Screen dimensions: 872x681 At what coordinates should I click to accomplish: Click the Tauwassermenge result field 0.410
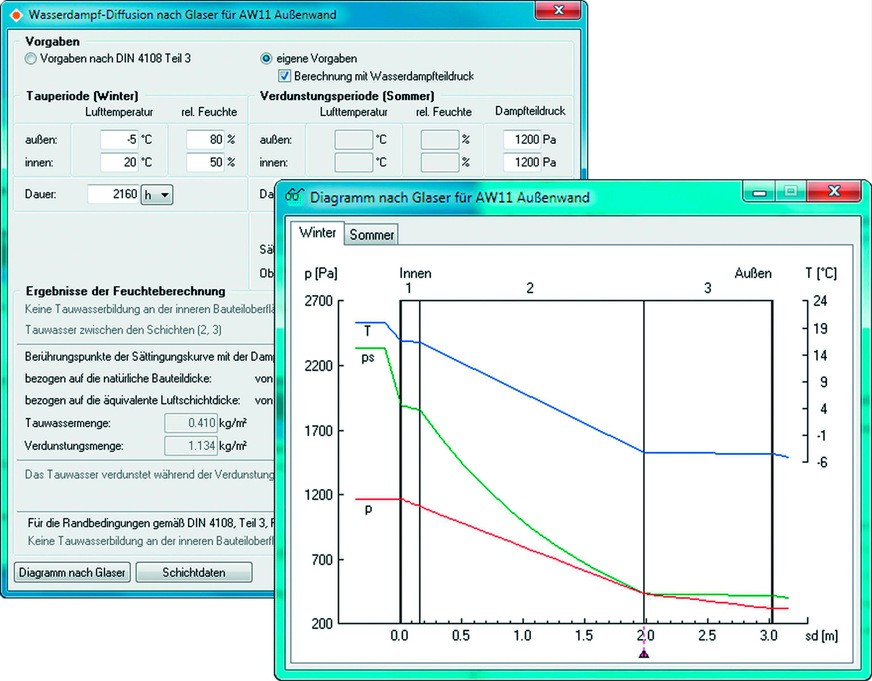[189, 423]
